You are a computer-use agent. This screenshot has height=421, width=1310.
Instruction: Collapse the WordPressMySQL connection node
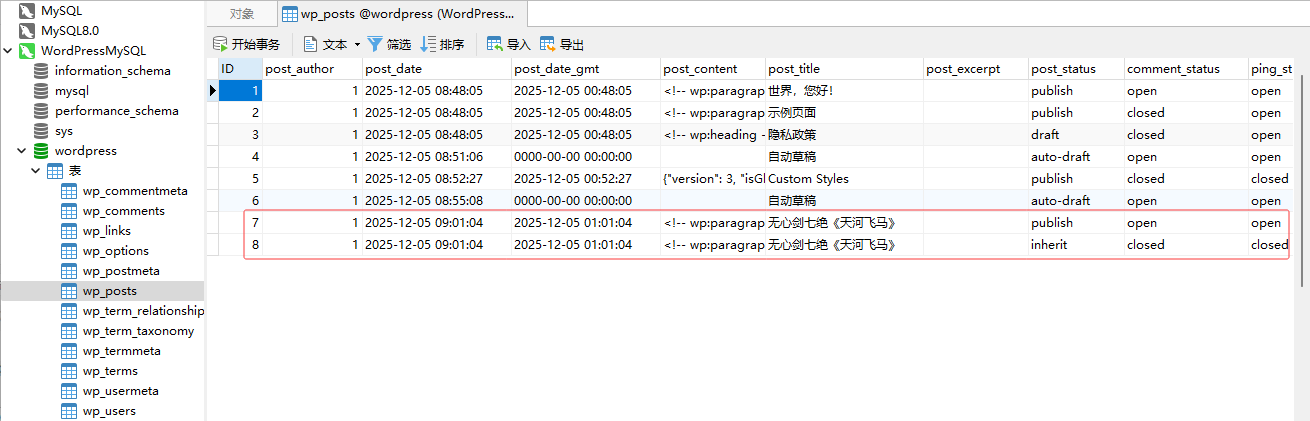8,50
